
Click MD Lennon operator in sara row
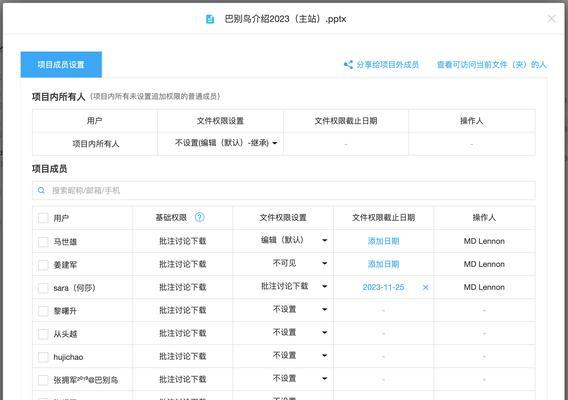coord(484,287)
